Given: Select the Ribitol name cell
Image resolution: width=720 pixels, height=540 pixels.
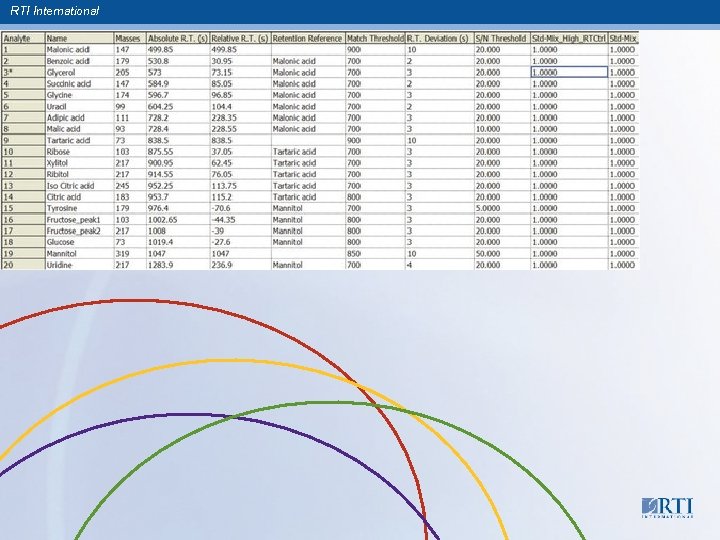Looking at the screenshot, I should click(79, 174).
